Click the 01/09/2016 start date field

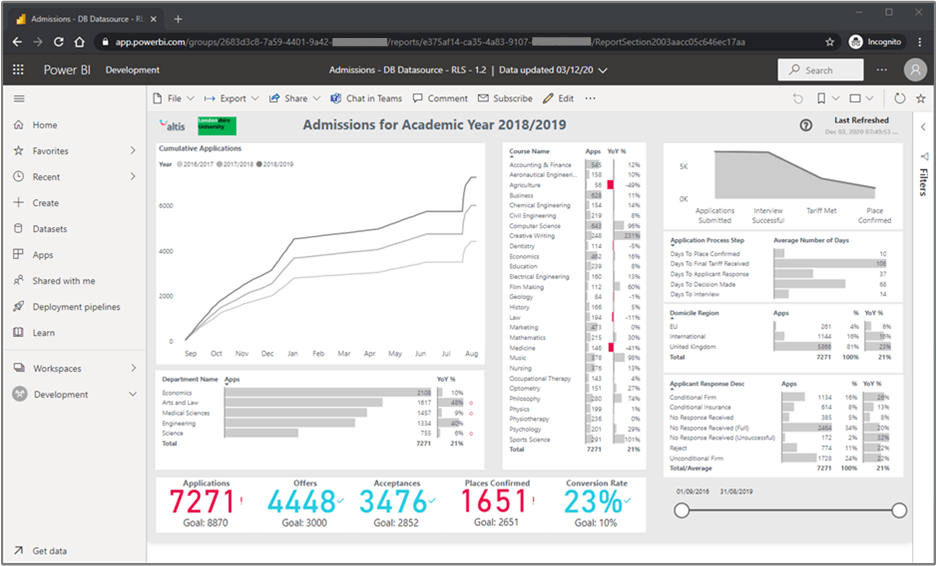coord(693,491)
